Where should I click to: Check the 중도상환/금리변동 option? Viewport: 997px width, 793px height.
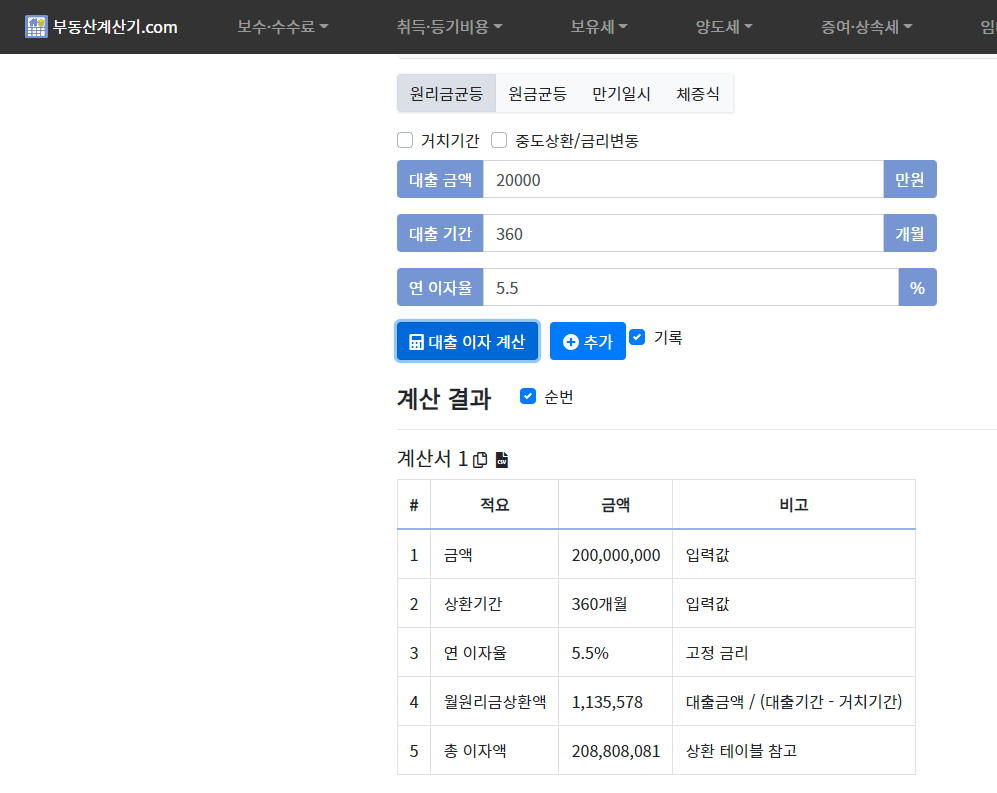499,140
